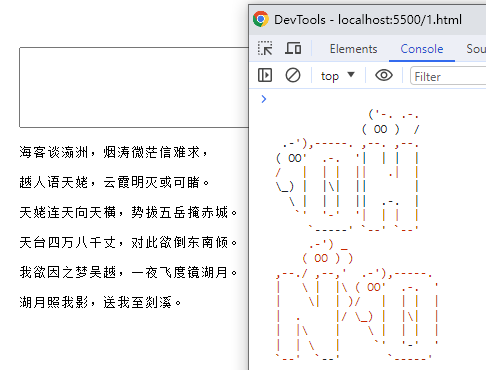The width and height of the screenshot is (486, 370).
Task: Create a live expression with eye icon
Action: (x=384, y=75)
